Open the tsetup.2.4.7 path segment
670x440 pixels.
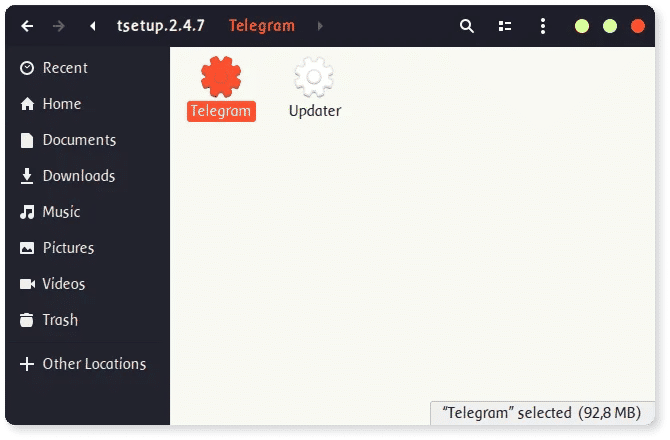point(161,26)
